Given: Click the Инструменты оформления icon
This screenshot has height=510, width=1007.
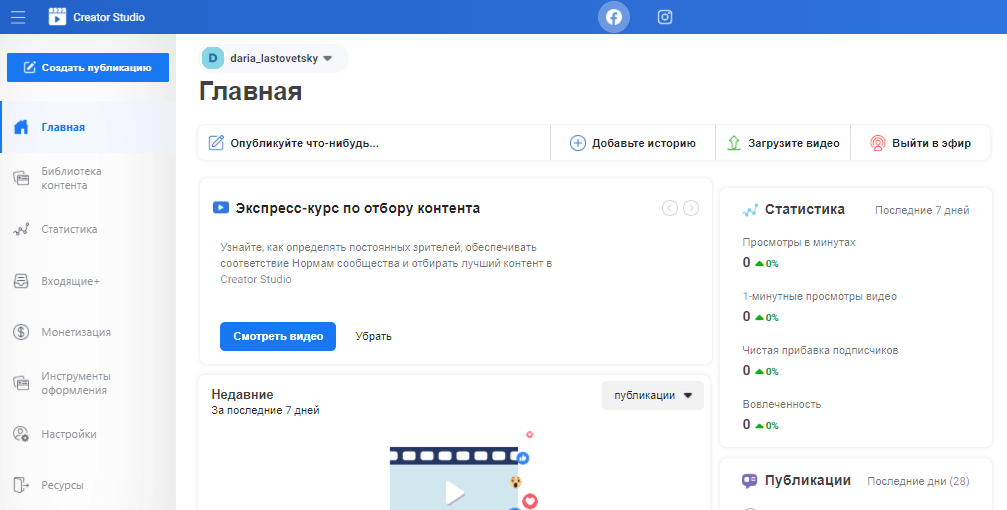Looking at the screenshot, I should coord(21,383).
